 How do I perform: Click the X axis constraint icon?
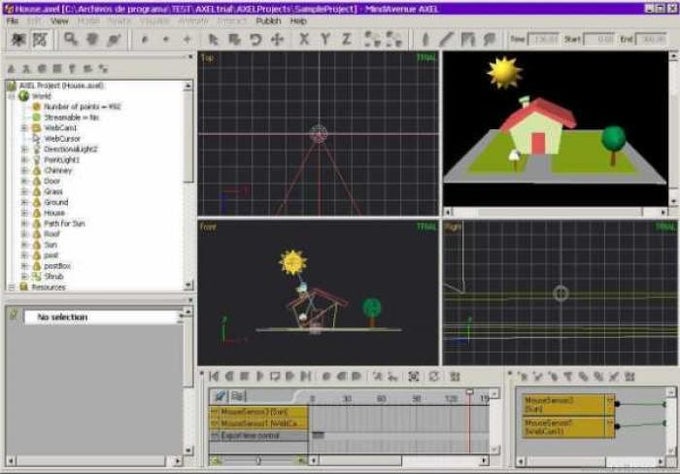[304, 39]
